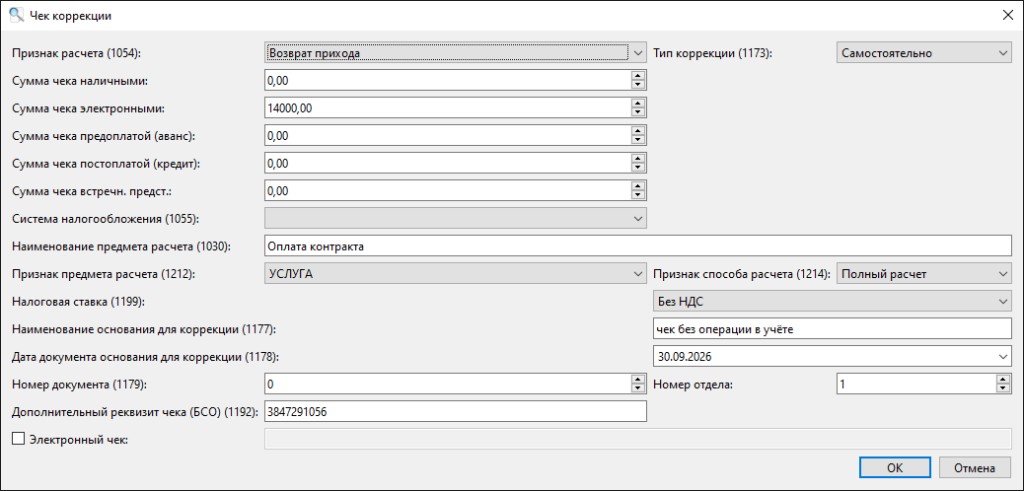Increase Номер документа with up arrow
1024x491 pixels.
(x=639, y=379)
